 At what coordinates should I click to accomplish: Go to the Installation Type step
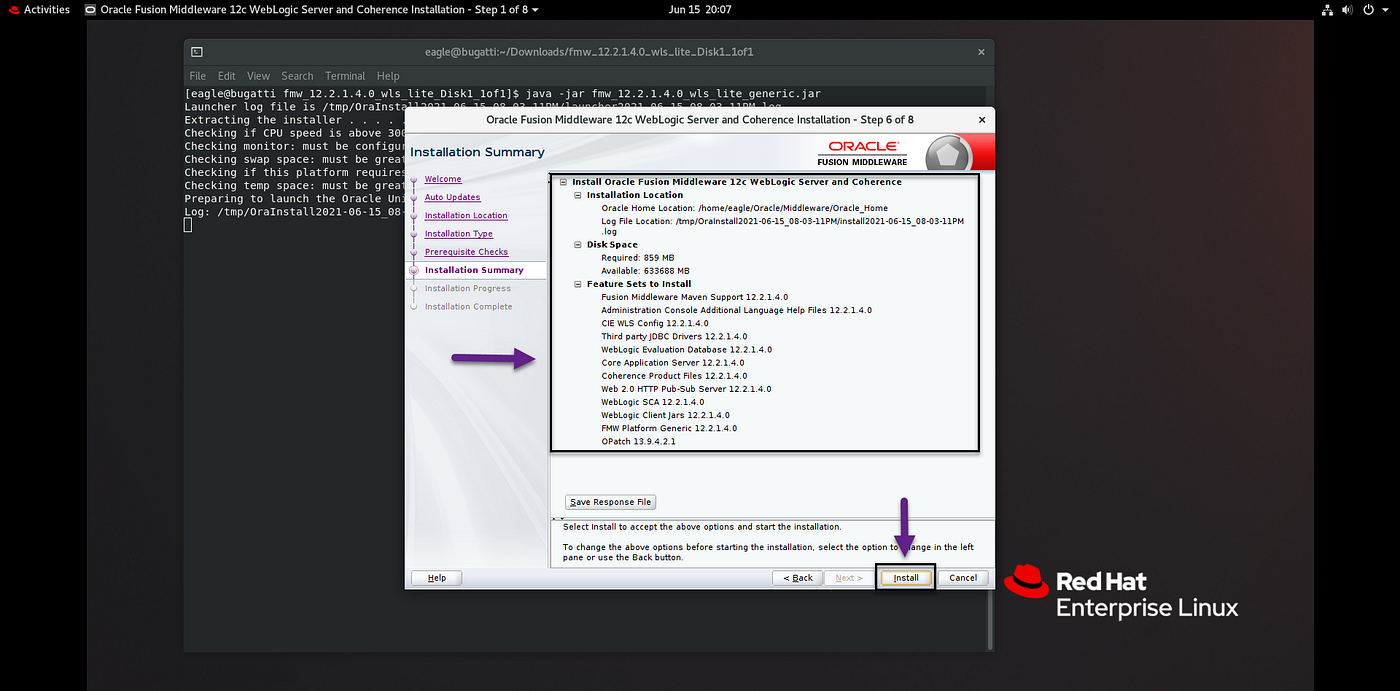click(x=458, y=234)
